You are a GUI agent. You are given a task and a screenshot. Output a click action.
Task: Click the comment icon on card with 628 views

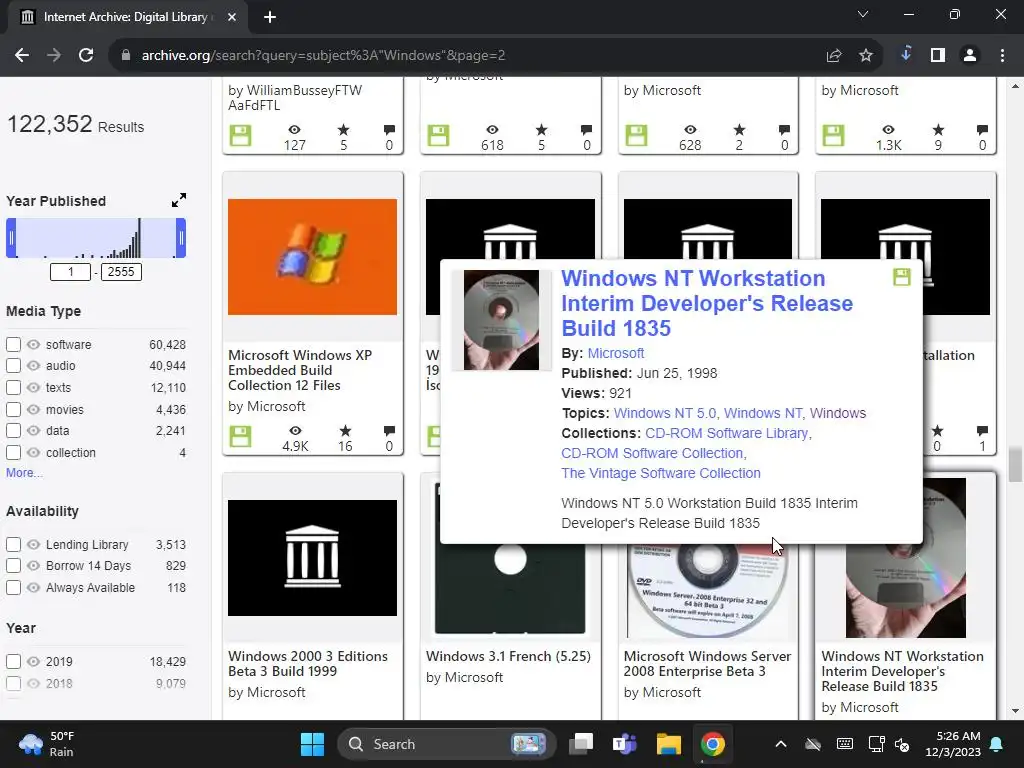click(784, 129)
